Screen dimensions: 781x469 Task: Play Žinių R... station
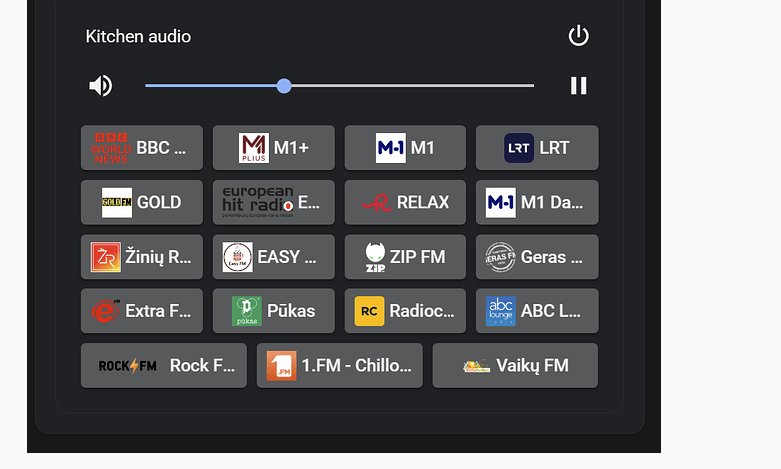[142, 257]
